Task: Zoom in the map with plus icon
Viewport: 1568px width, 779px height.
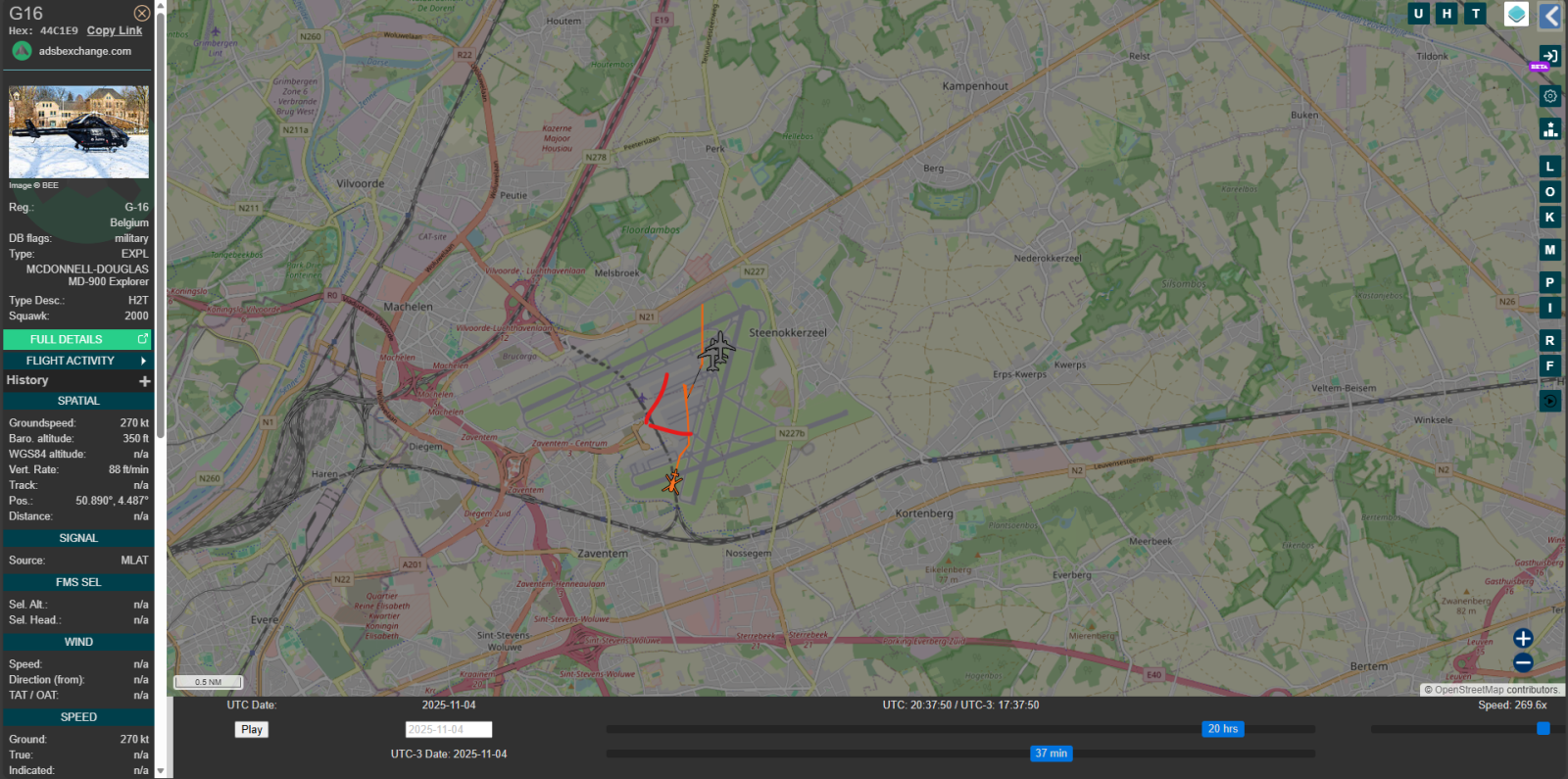Action: 1523,638
